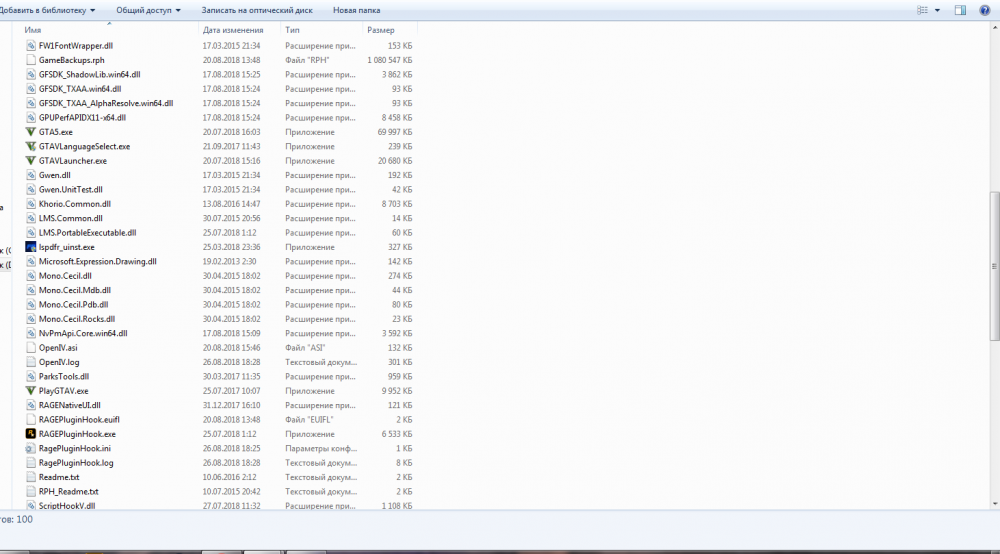Click the 1 080 547 КБ size value
The width and height of the screenshot is (1000, 554).
click(x=390, y=60)
